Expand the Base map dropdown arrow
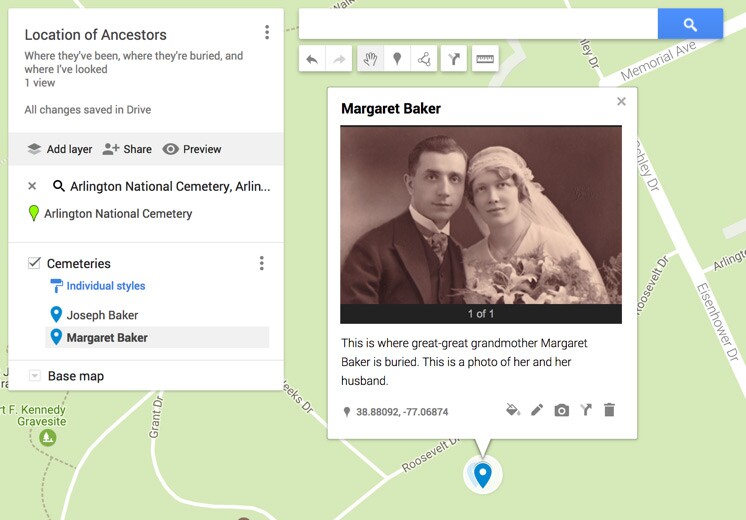This screenshot has height=520, width=746. (x=34, y=376)
